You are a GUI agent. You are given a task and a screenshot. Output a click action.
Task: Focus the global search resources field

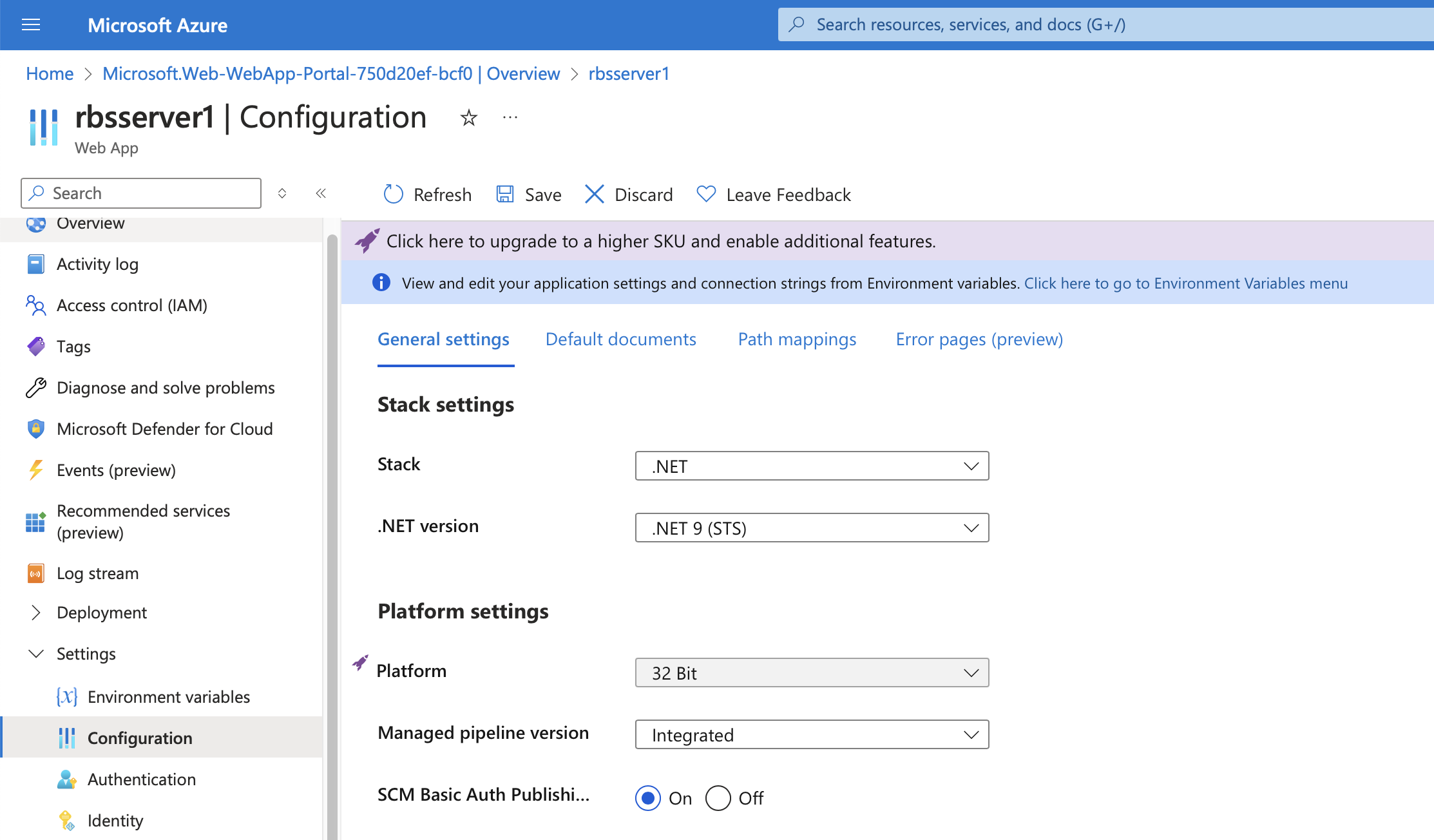1105,24
